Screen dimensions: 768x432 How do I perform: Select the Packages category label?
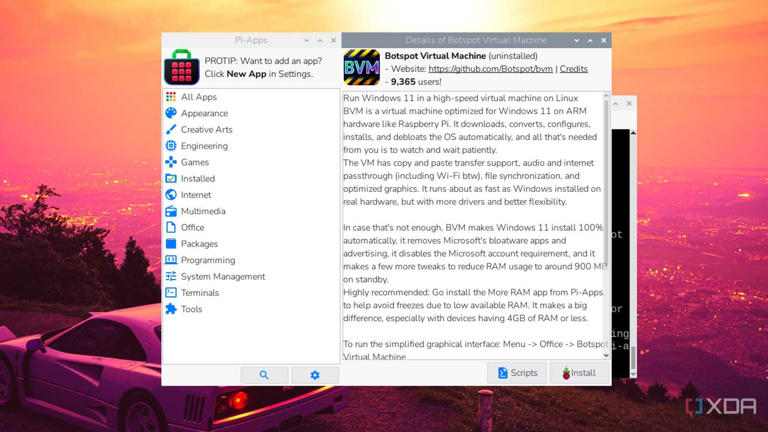coord(199,244)
